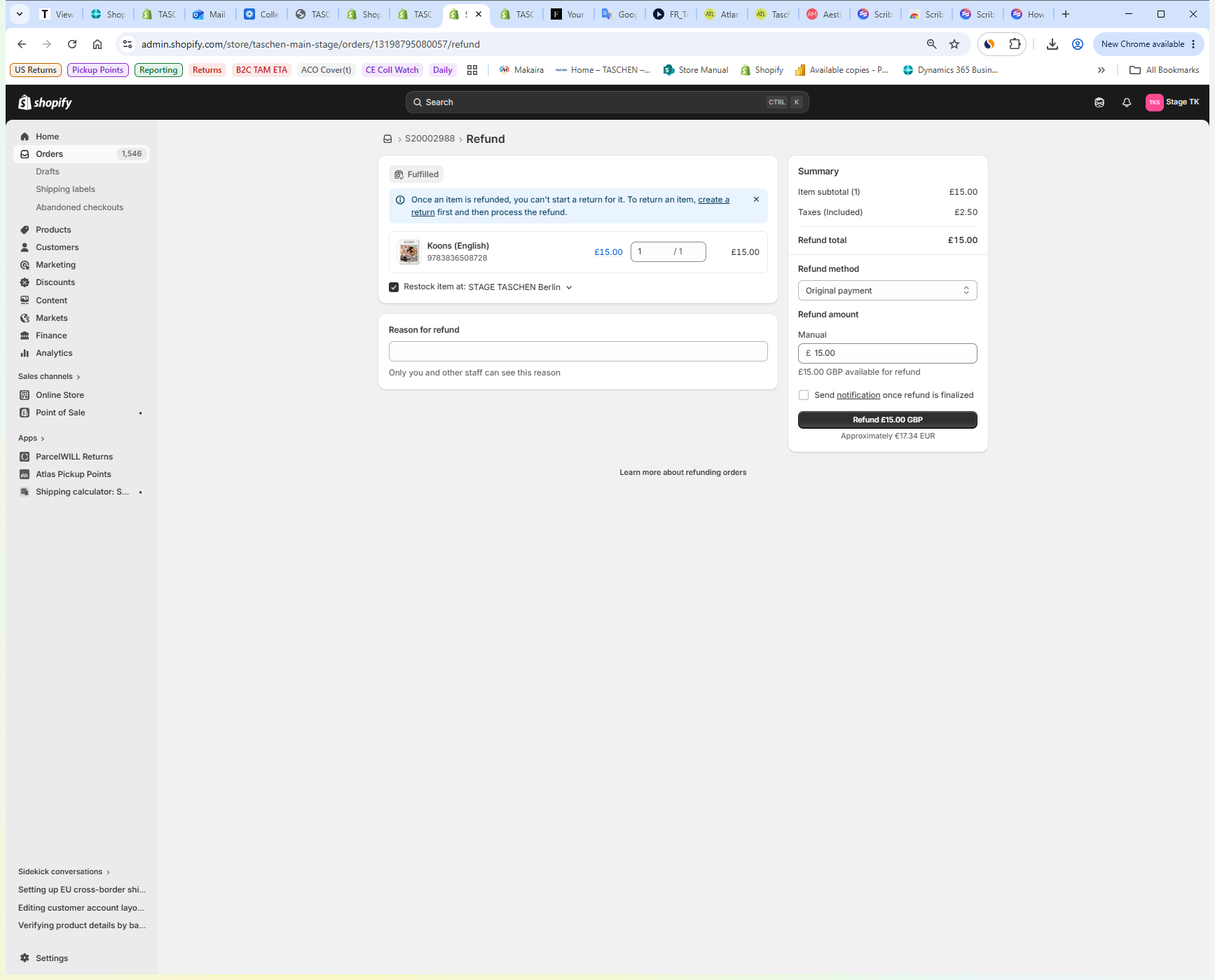Switch to the Mail browser tab
The image size is (1215, 980).
click(210, 14)
